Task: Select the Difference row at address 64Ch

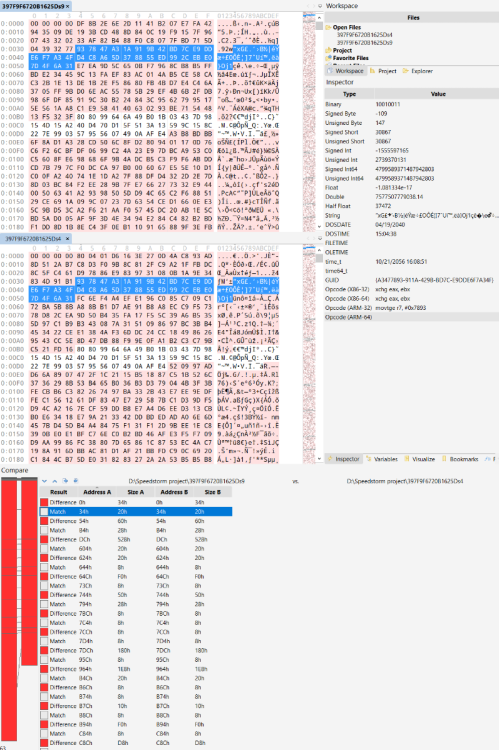Action: point(135,576)
